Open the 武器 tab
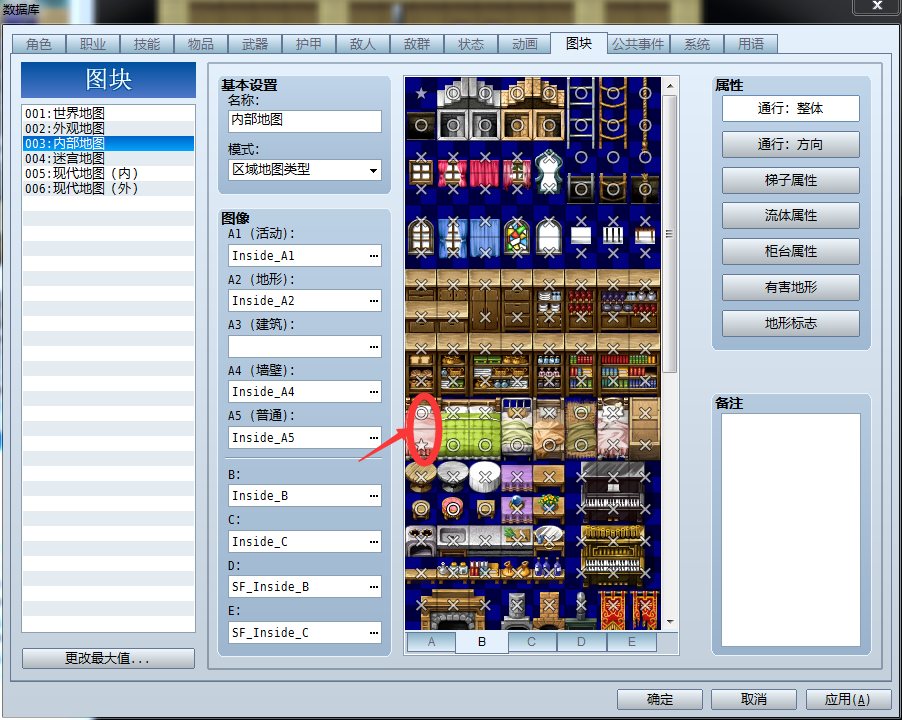The image size is (902, 720). tap(255, 44)
